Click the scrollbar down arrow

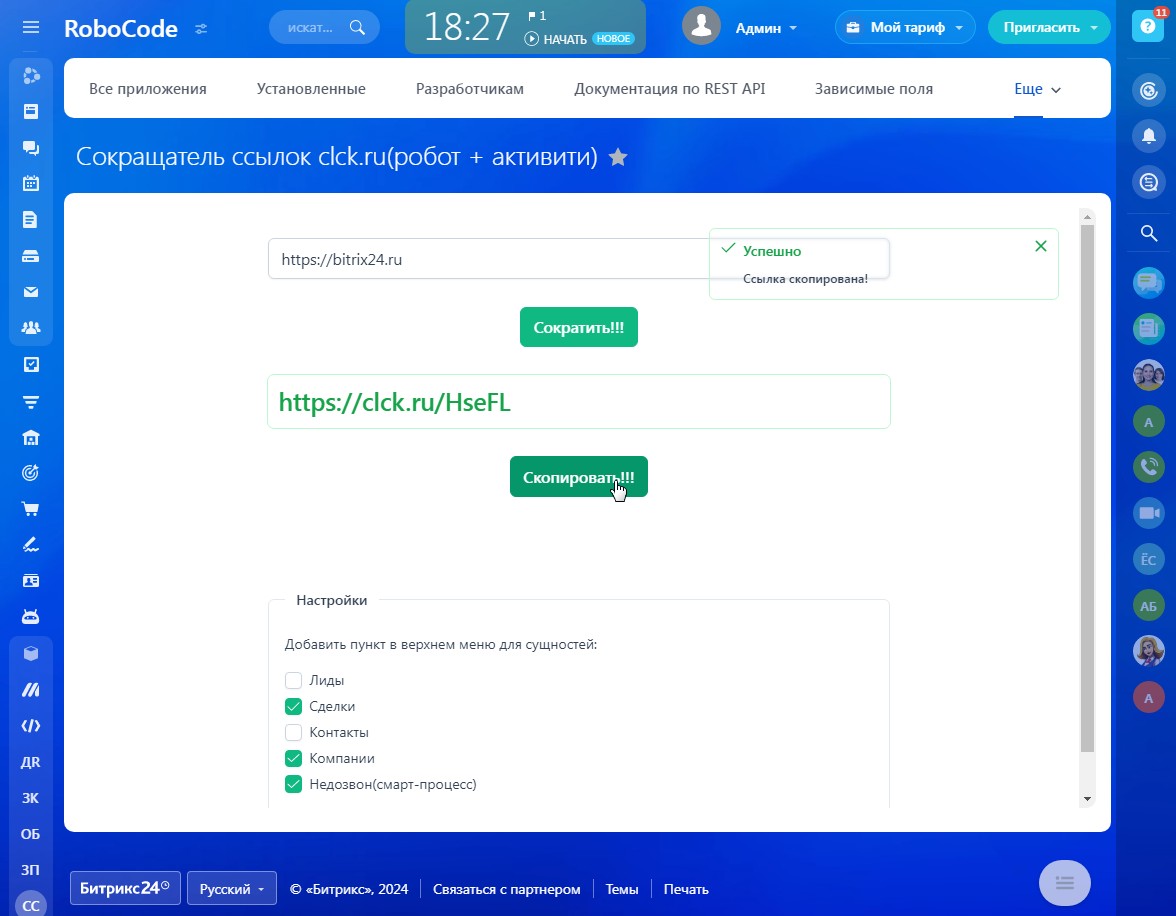(x=1088, y=800)
